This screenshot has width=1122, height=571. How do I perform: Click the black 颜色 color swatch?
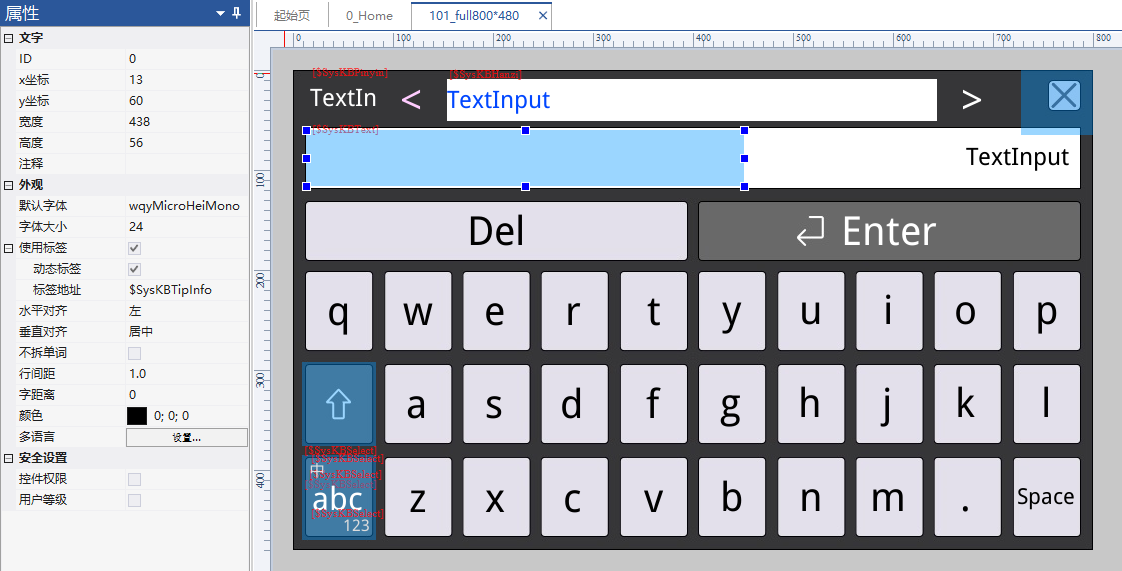click(137, 416)
